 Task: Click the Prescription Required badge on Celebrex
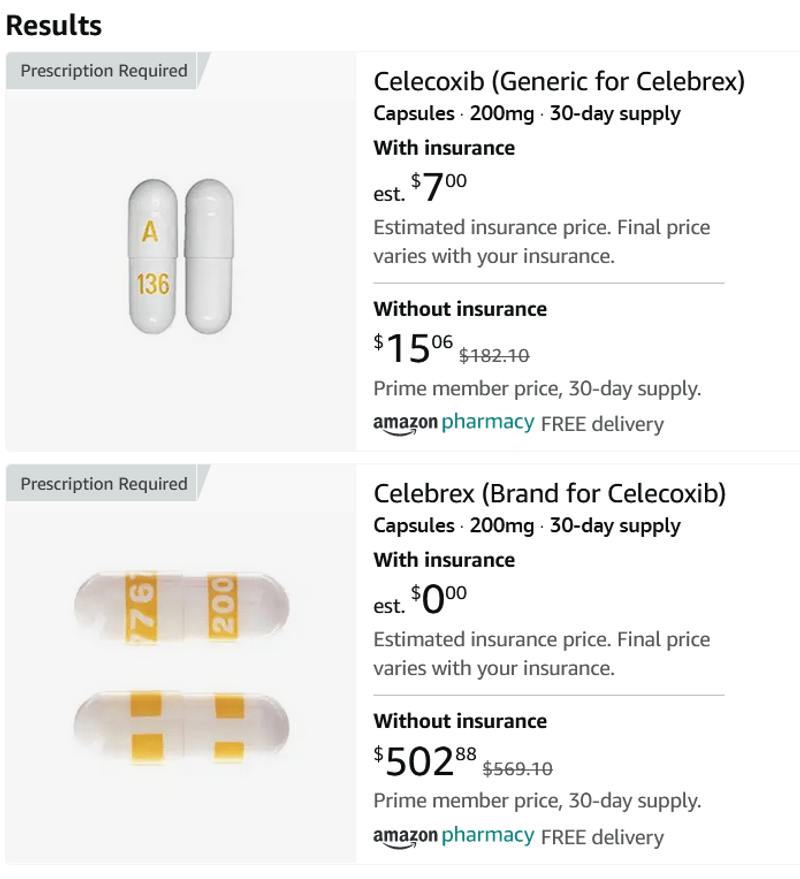104,484
